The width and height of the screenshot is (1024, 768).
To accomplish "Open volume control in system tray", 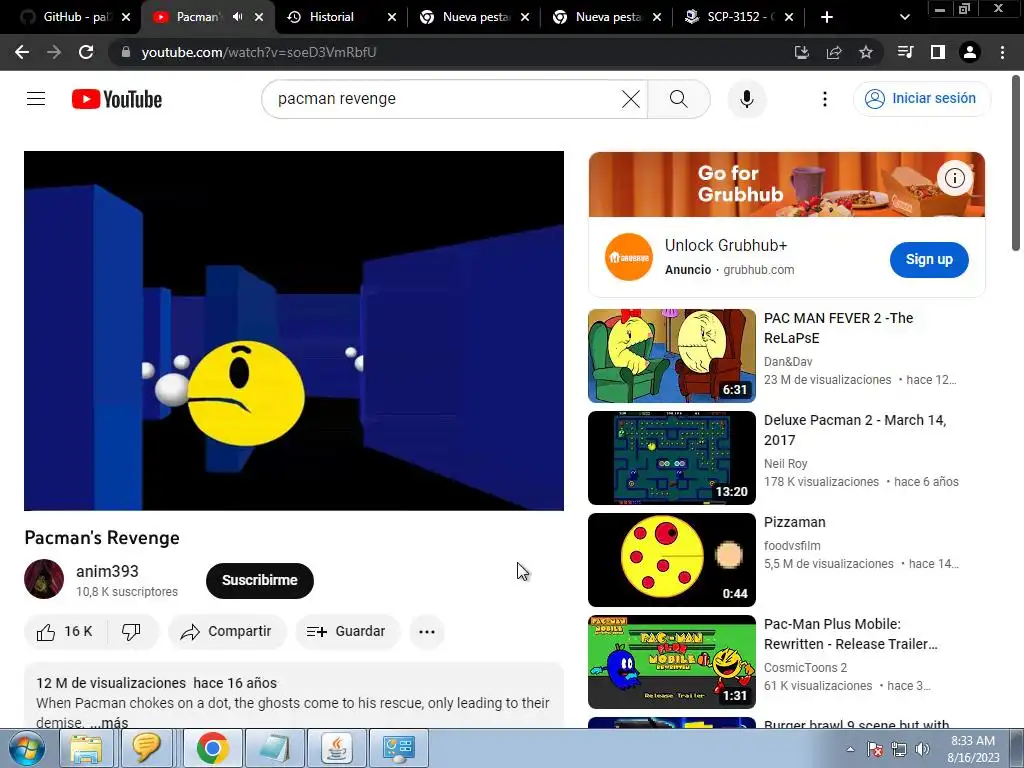I will click(922, 749).
